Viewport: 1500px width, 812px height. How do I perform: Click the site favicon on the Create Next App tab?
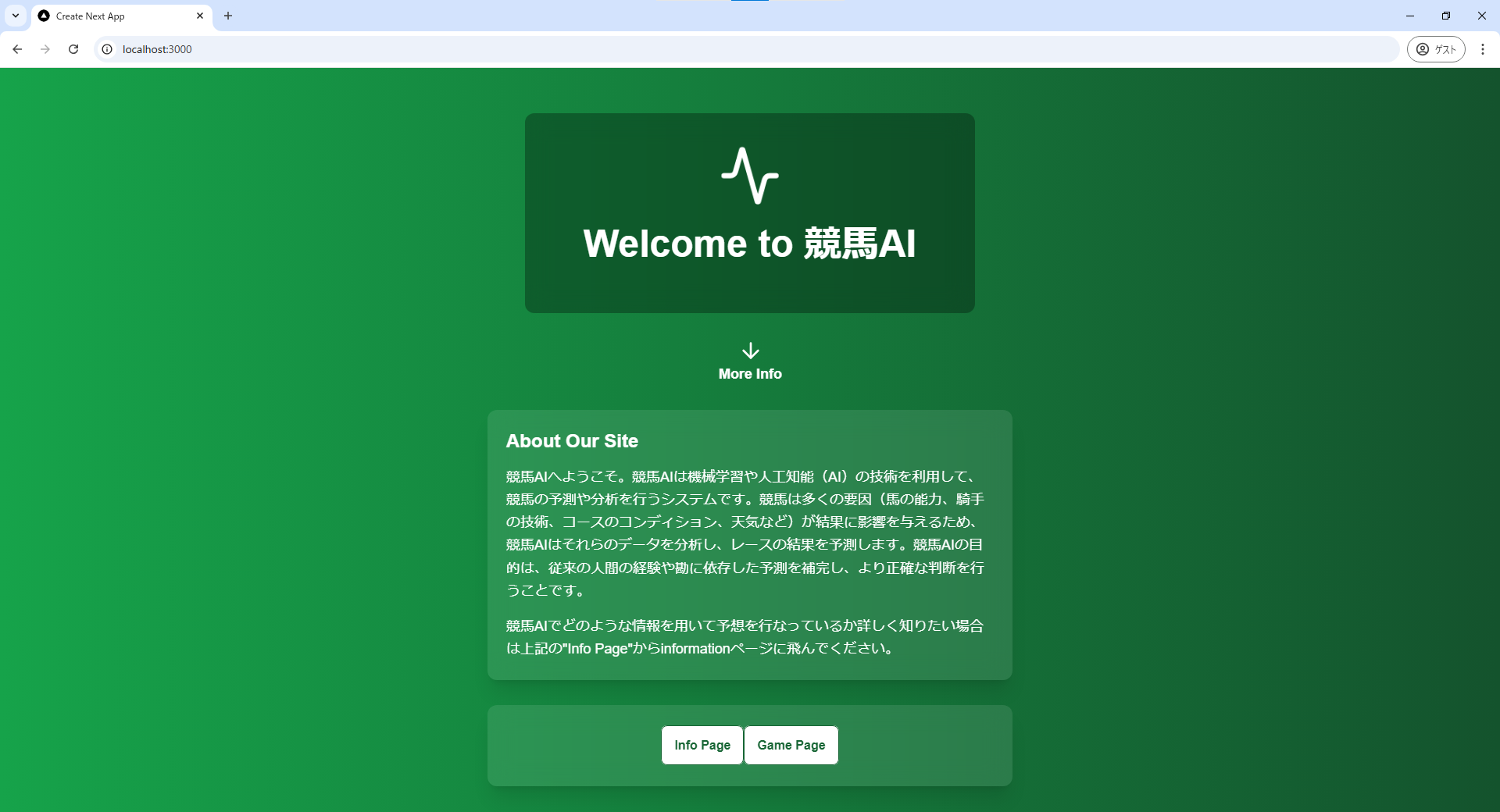[x=44, y=16]
